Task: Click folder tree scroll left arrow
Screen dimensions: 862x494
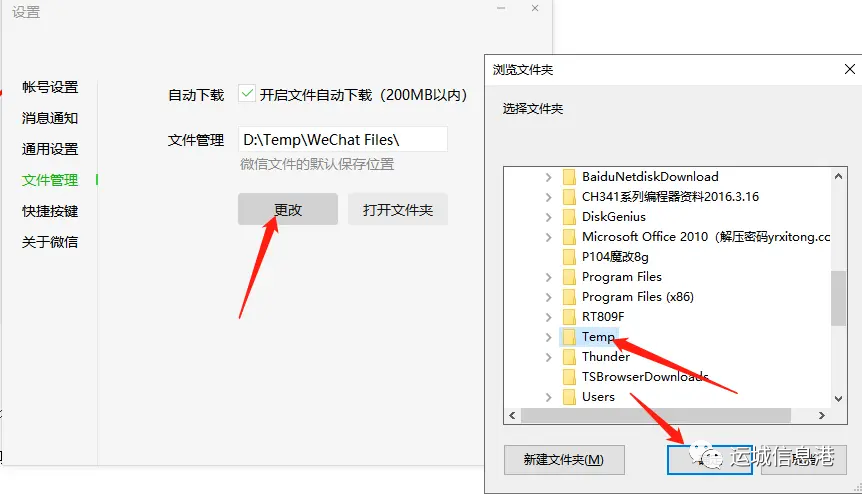Action: coord(512,415)
